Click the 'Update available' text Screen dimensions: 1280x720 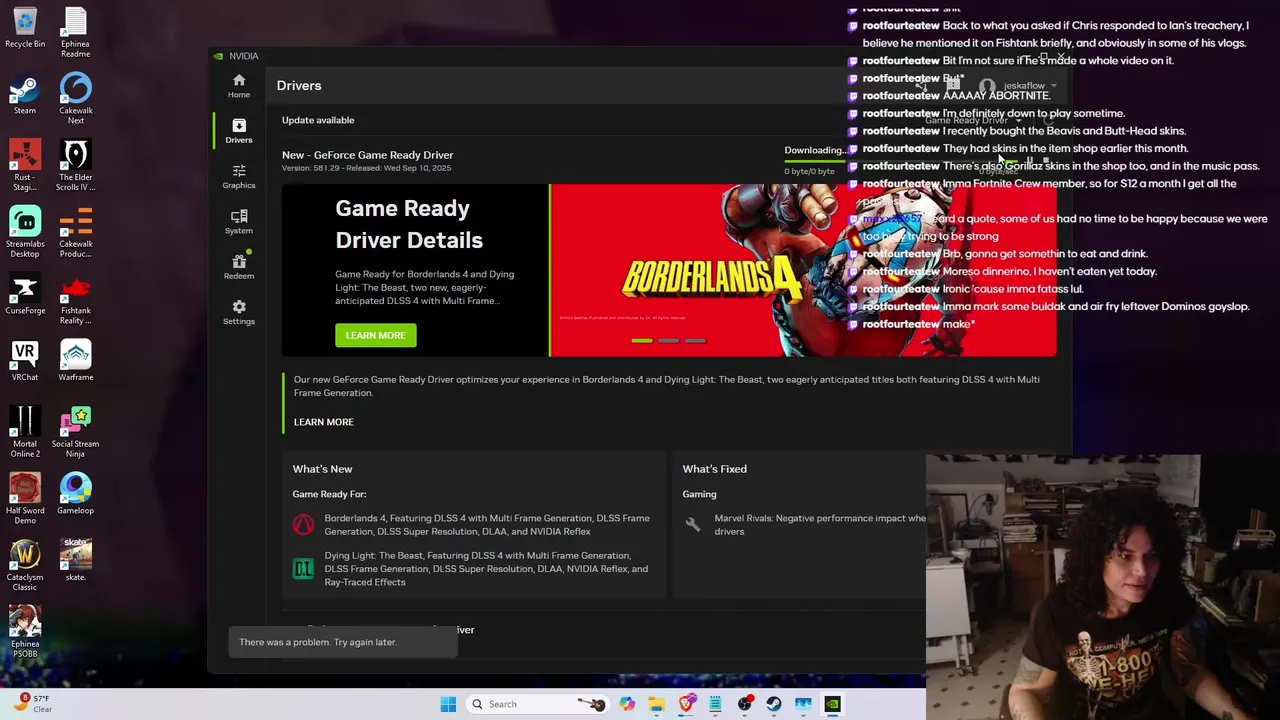318,120
